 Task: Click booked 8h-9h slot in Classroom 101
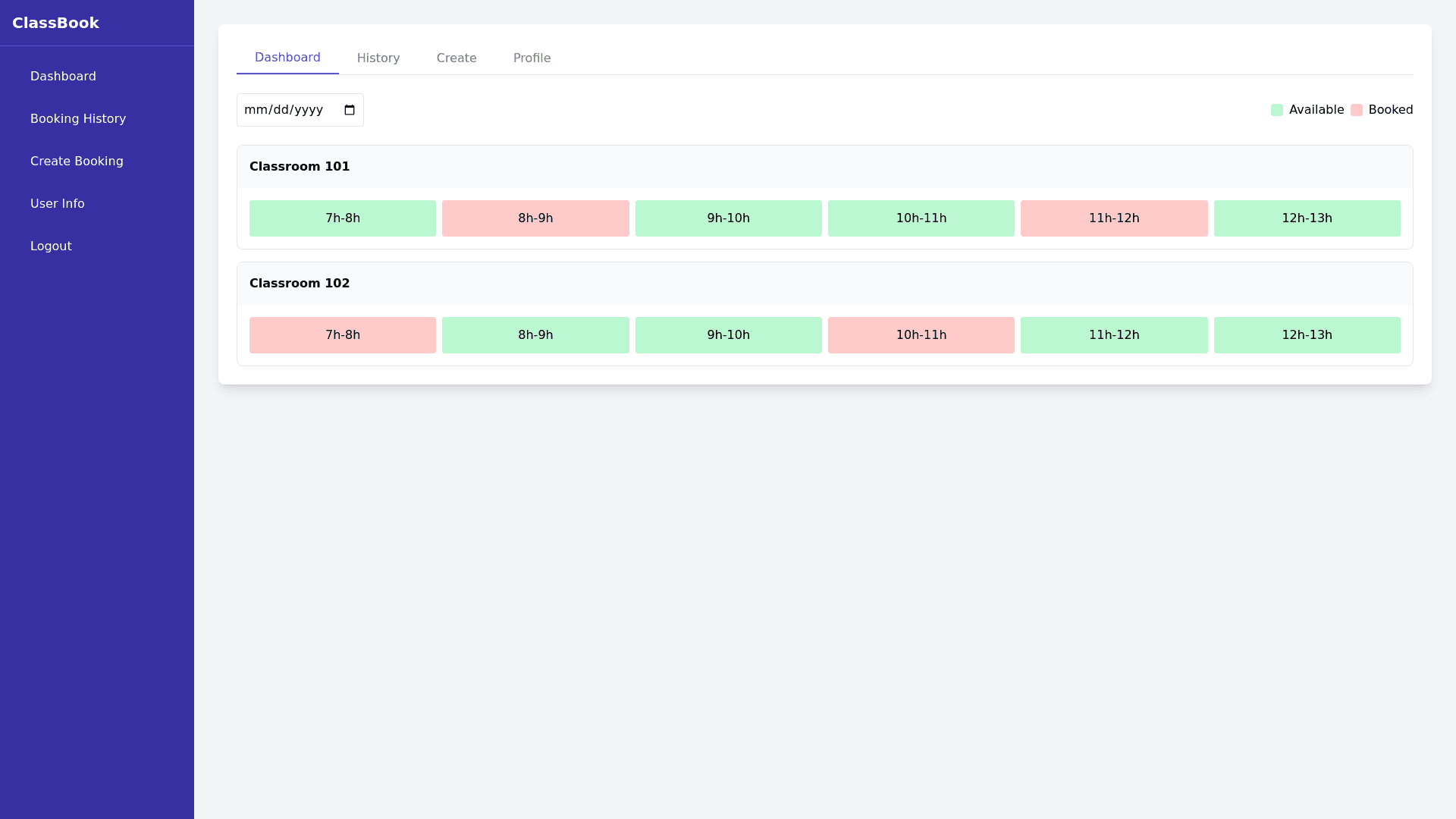pos(535,218)
